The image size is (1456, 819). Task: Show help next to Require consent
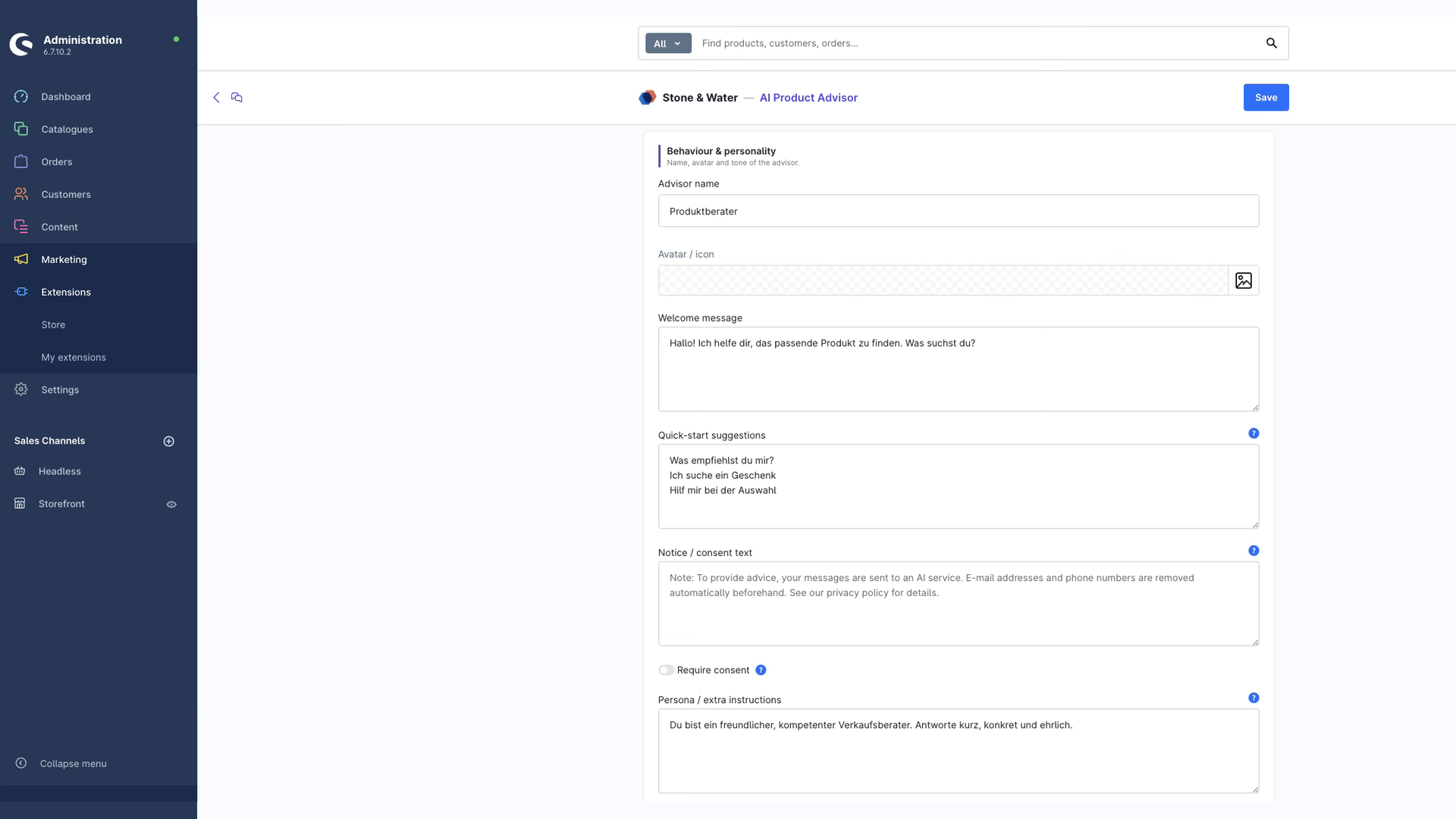[761, 670]
